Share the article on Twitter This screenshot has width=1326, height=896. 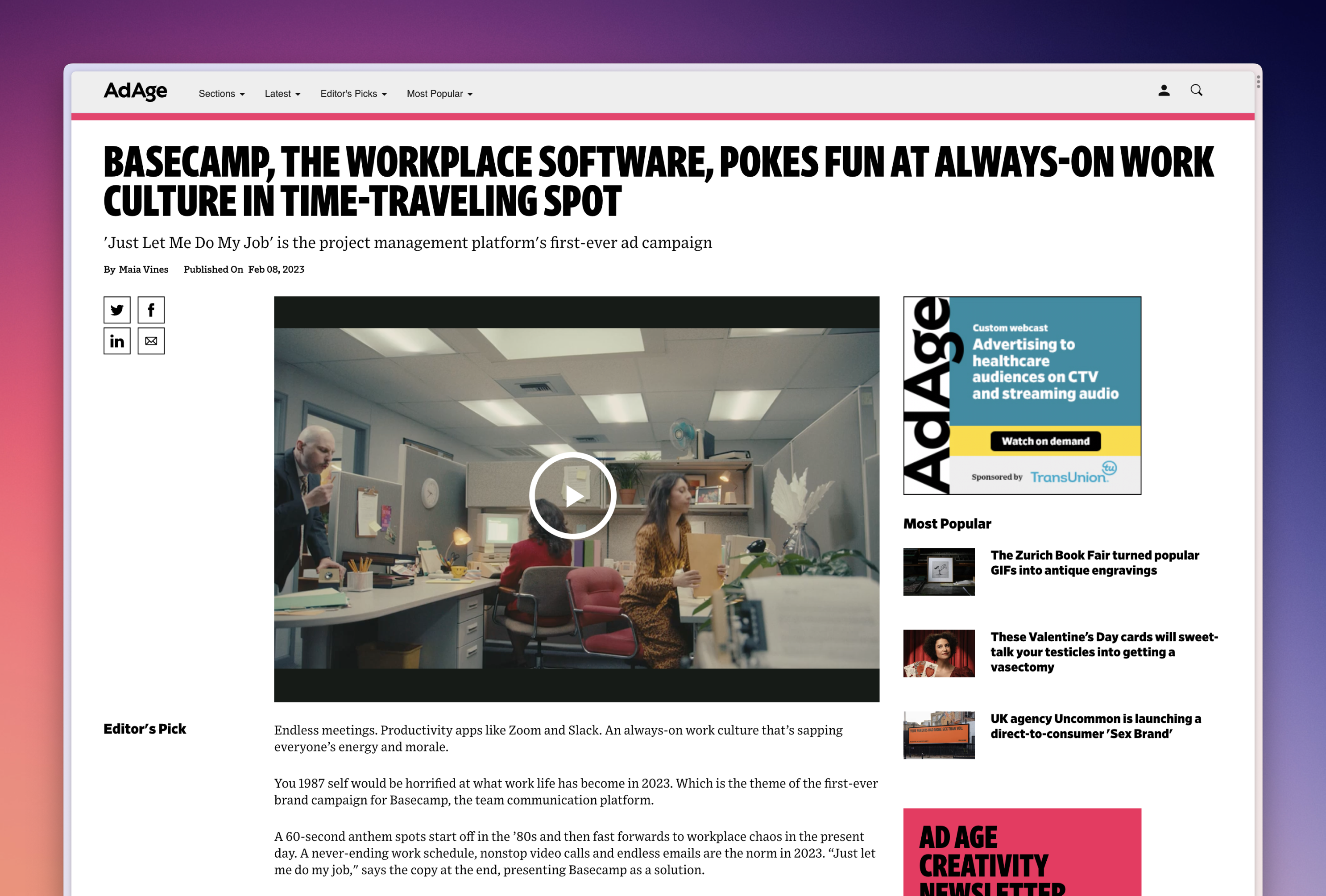pyautogui.click(x=117, y=310)
